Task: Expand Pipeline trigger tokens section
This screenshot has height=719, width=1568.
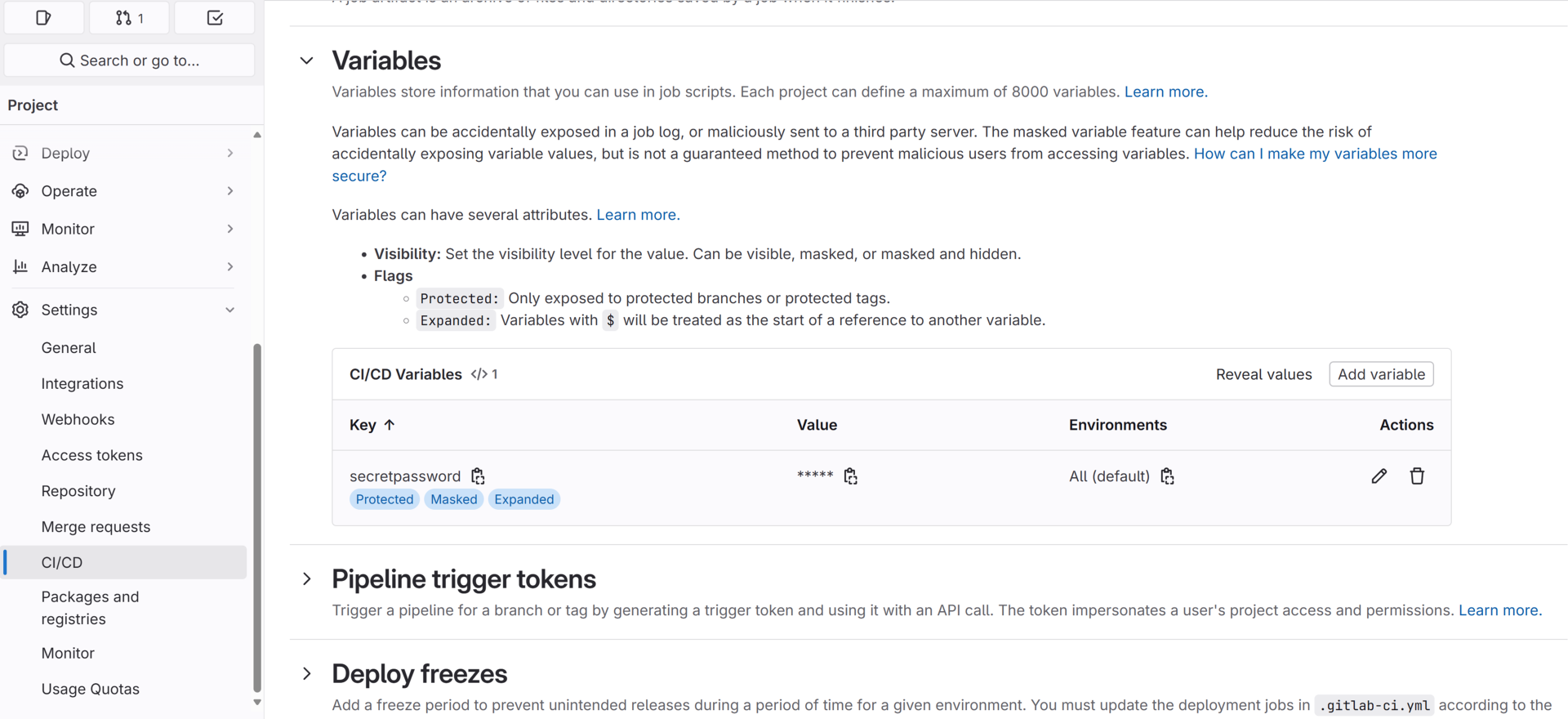Action: tap(306, 578)
